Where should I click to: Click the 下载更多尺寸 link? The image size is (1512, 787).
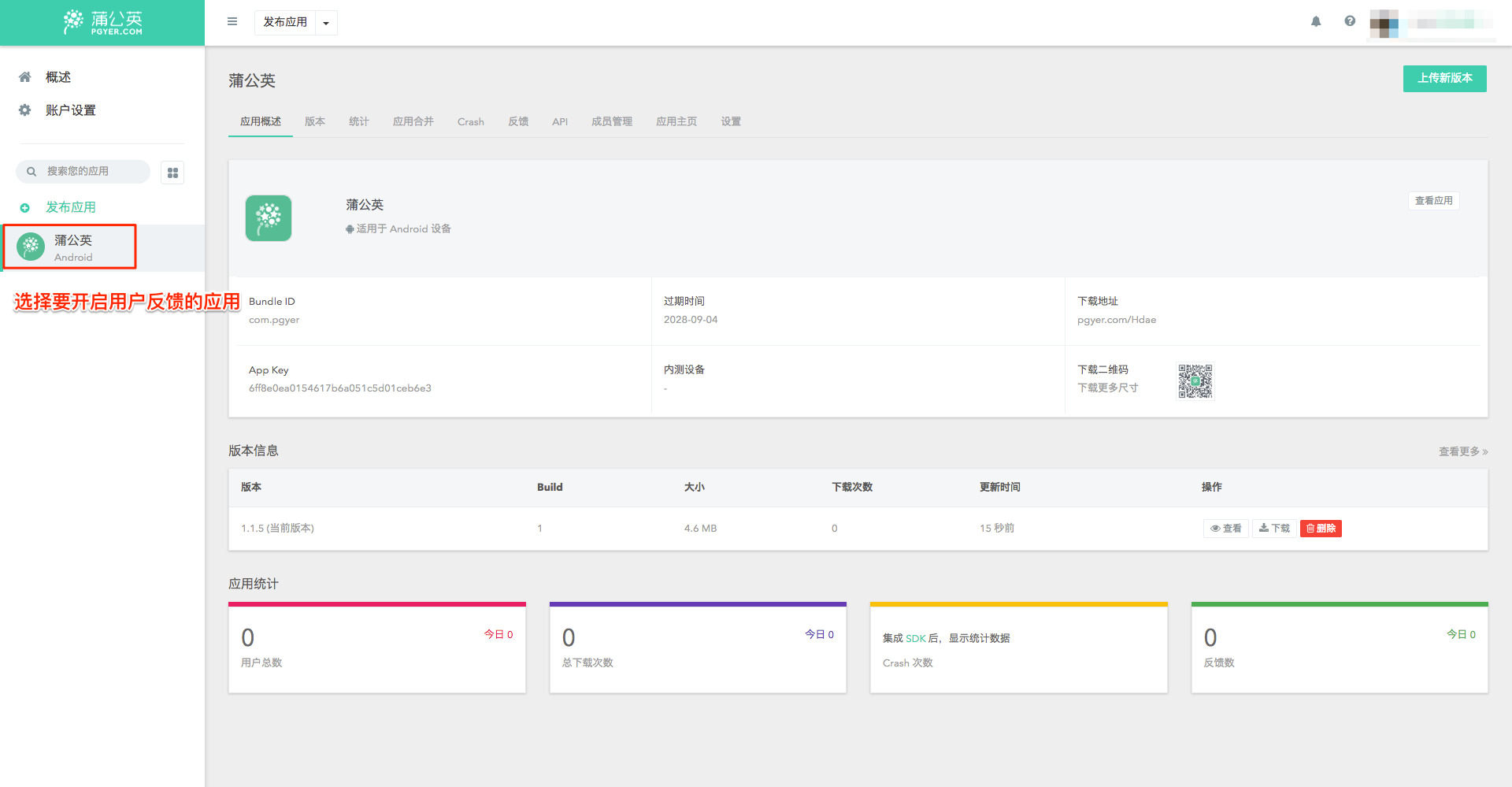[1107, 388]
